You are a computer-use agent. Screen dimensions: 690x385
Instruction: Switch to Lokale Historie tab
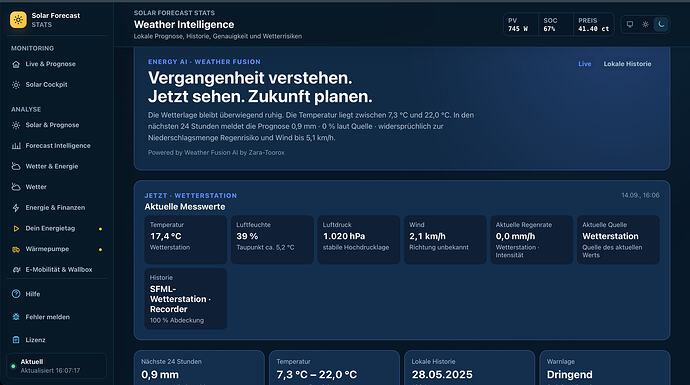[627, 64]
